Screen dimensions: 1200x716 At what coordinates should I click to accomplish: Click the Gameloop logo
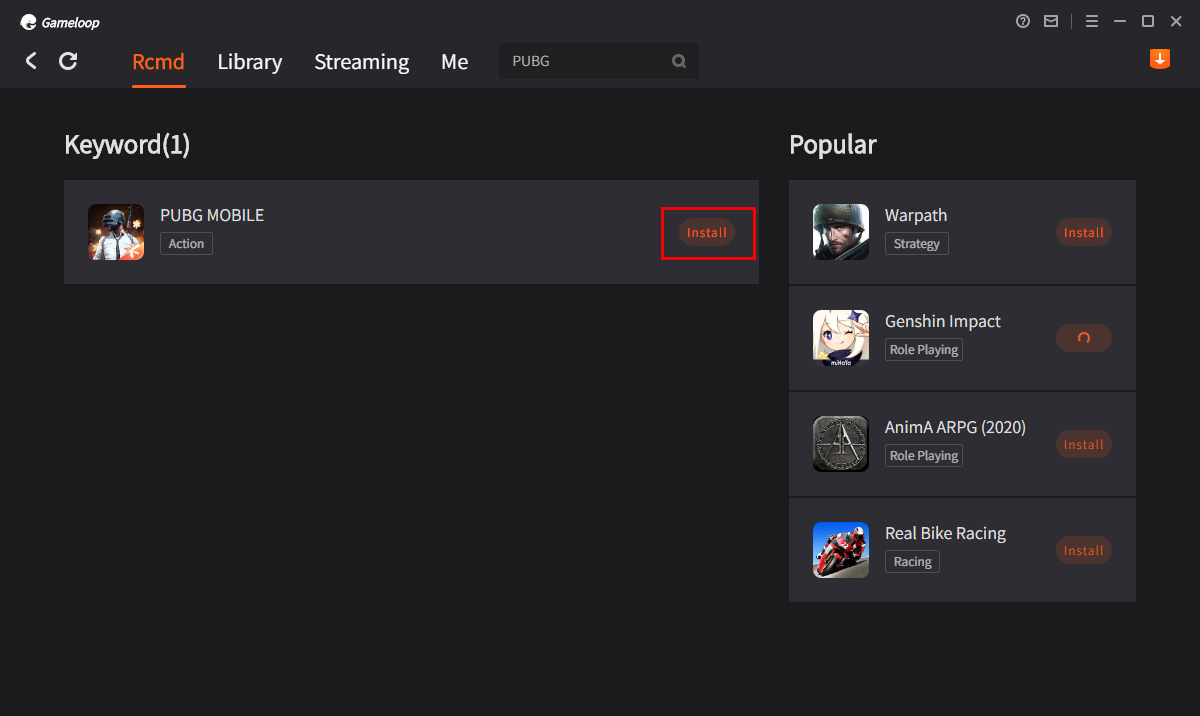[60, 22]
